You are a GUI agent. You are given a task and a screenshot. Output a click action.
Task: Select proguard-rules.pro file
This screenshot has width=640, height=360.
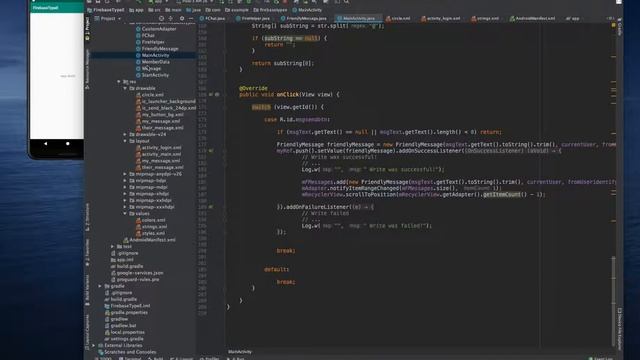[x=135, y=280]
